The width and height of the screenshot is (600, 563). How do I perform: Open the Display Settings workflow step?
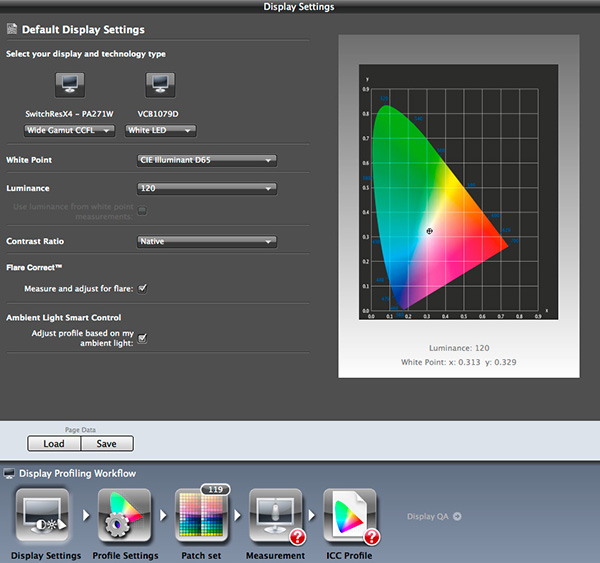coord(42,515)
